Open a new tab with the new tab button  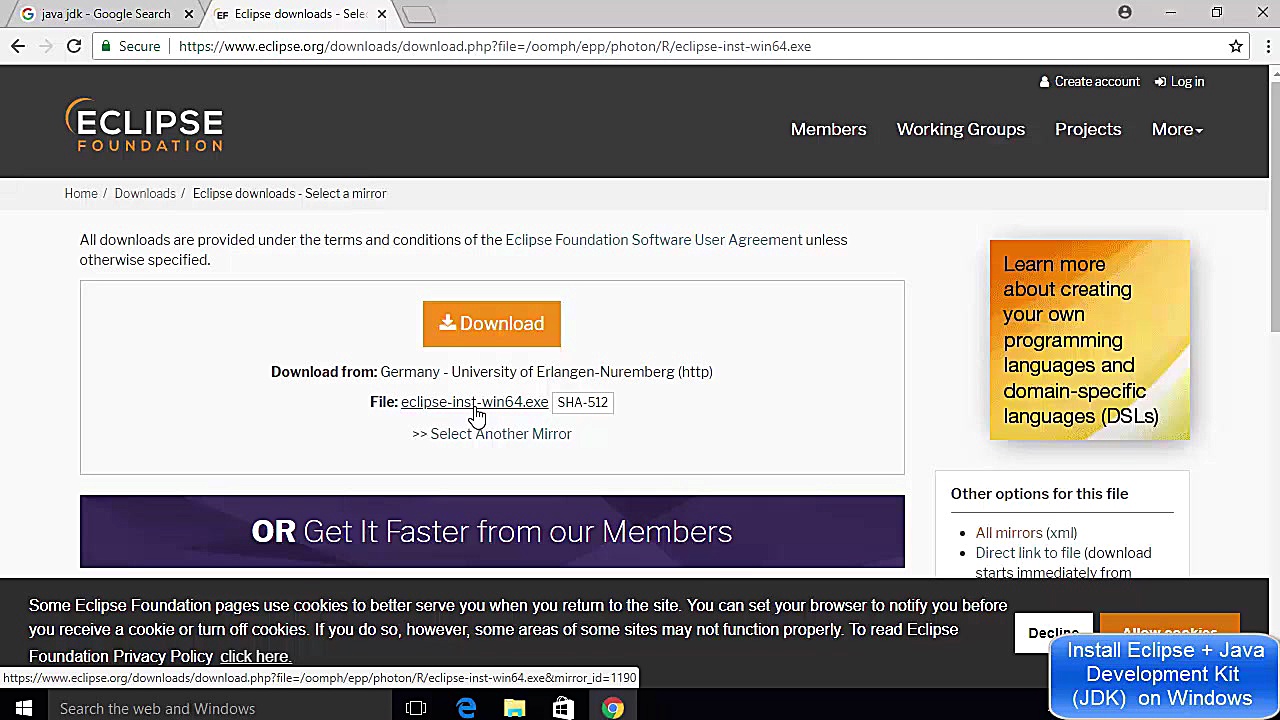click(x=420, y=14)
